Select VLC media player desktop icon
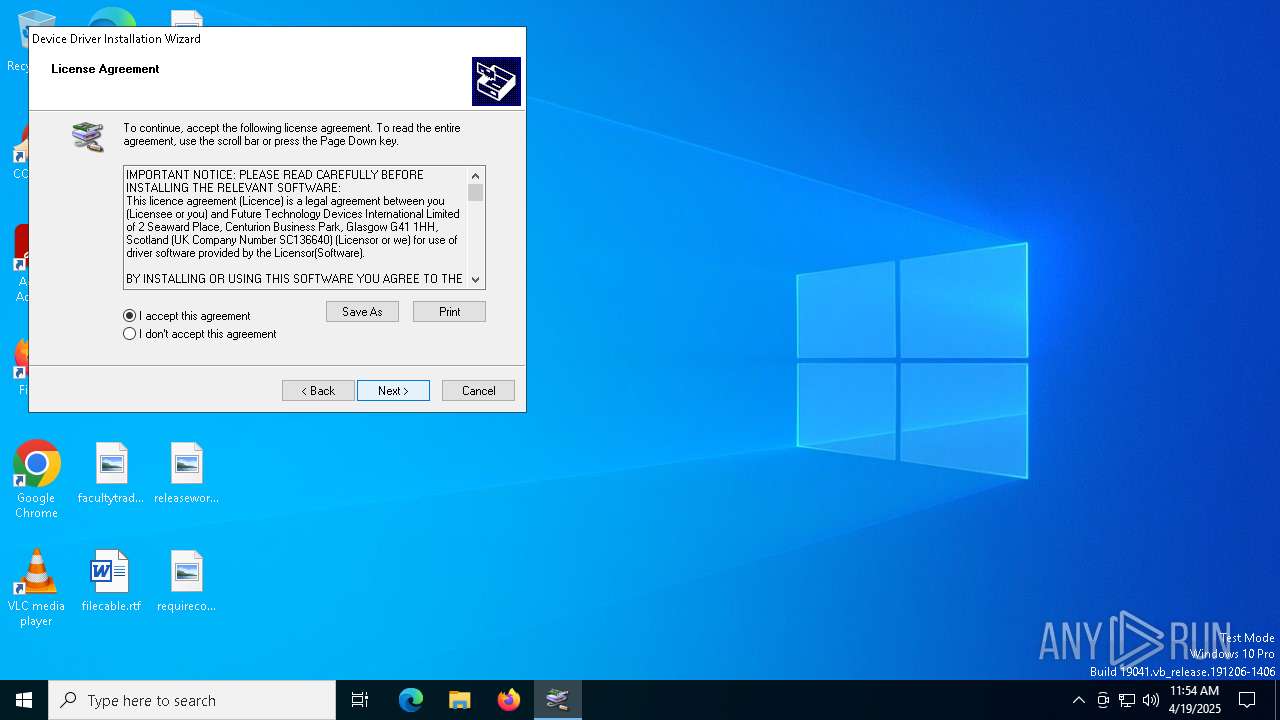The height and width of the screenshot is (720, 1280). click(36, 588)
